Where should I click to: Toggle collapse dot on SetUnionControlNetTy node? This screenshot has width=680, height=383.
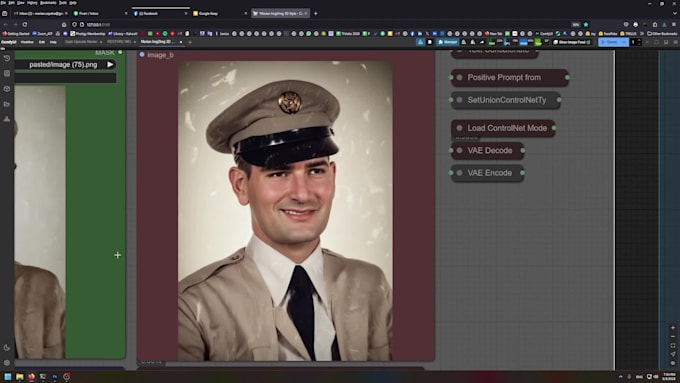pos(460,100)
